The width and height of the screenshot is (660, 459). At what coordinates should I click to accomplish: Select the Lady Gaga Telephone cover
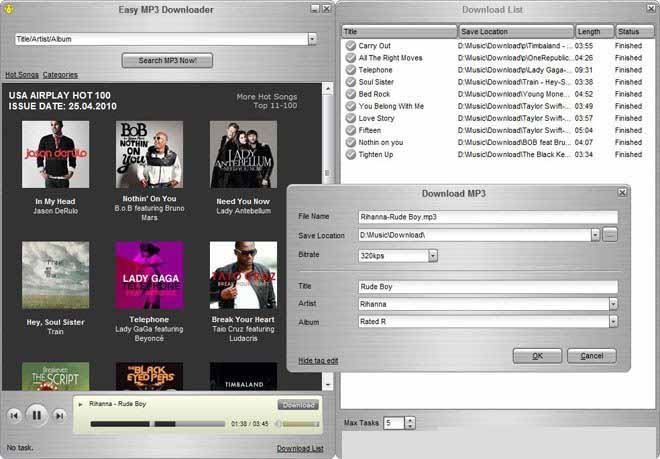pos(149,275)
